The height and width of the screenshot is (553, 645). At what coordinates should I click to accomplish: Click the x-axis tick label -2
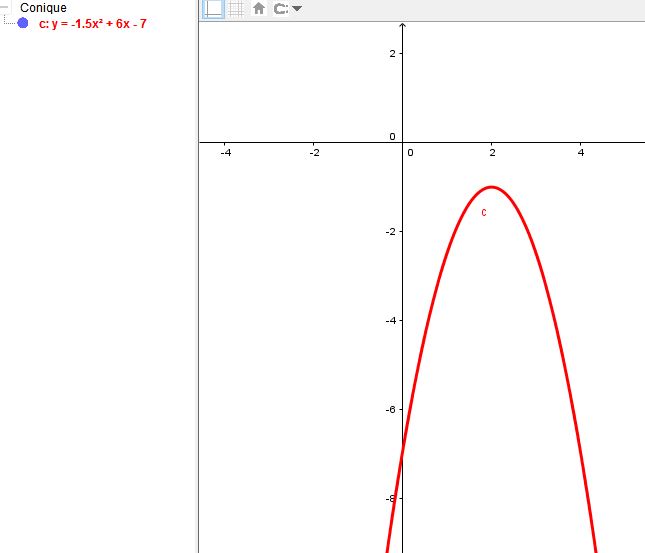[314, 152]
